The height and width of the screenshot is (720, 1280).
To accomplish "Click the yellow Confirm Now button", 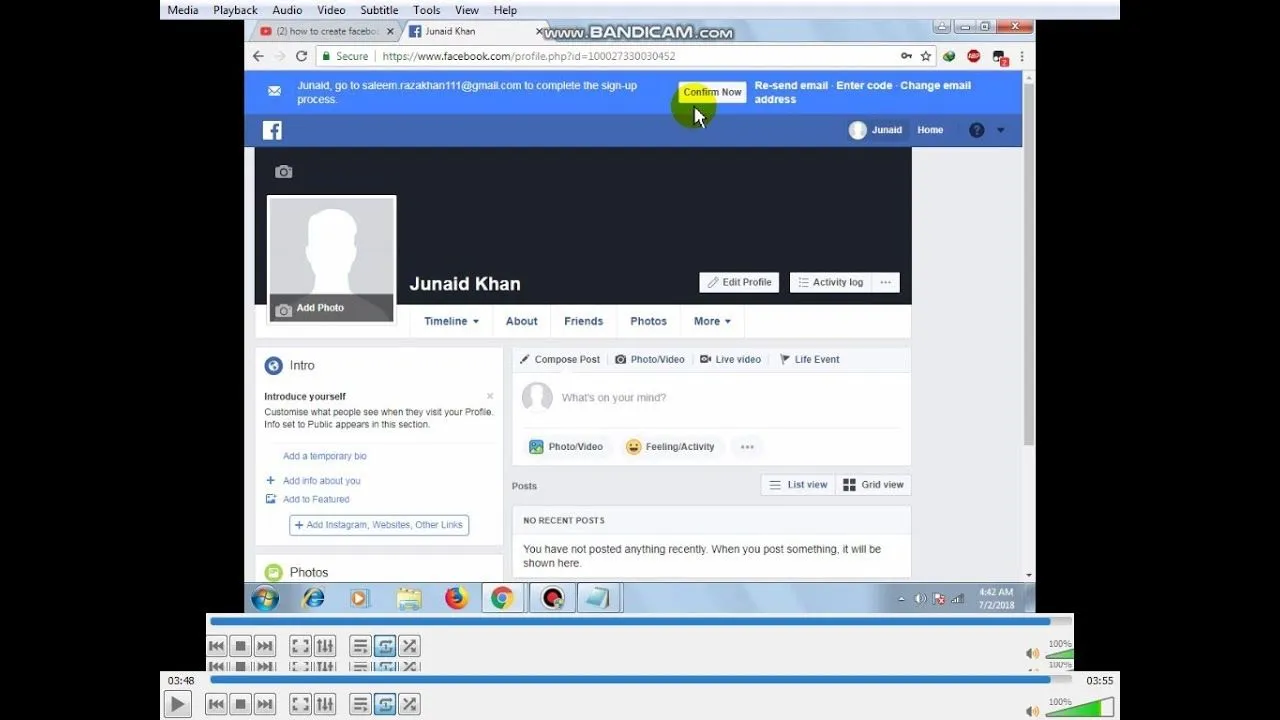I will [x=712, y=92].
